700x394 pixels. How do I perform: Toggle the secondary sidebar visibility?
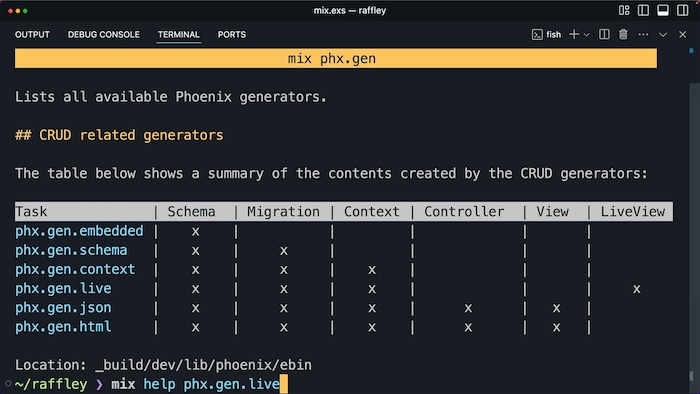(683, 10)
